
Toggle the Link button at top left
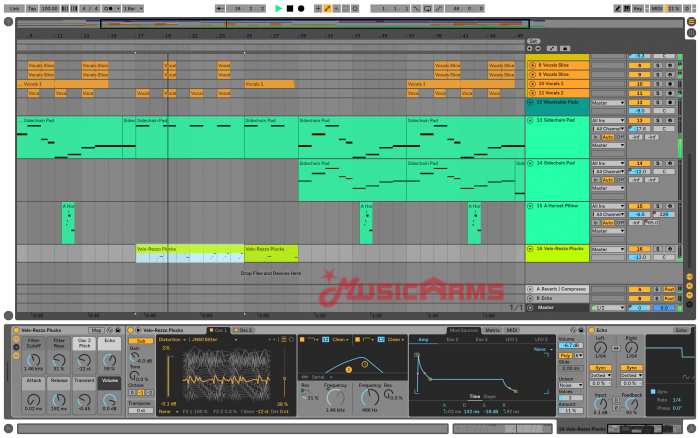pos(14,8)
